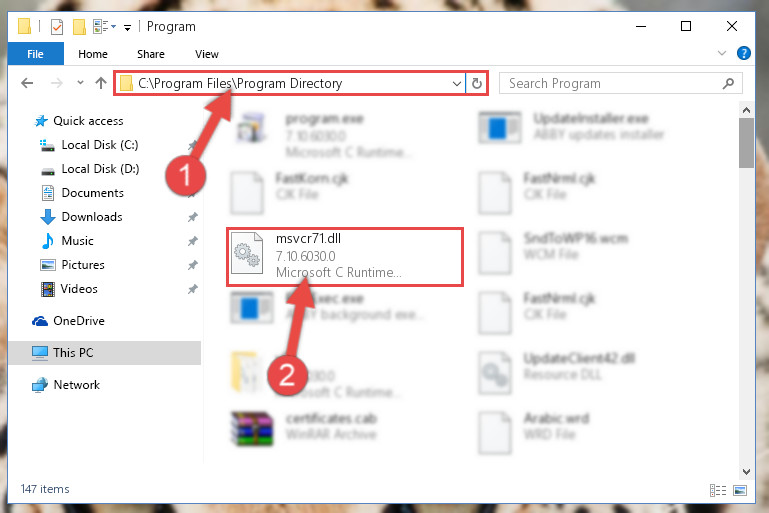Open Downloads in Quick access
This screenshot has height=513, width=769.
pyautogui.click(x=92, y=217)
